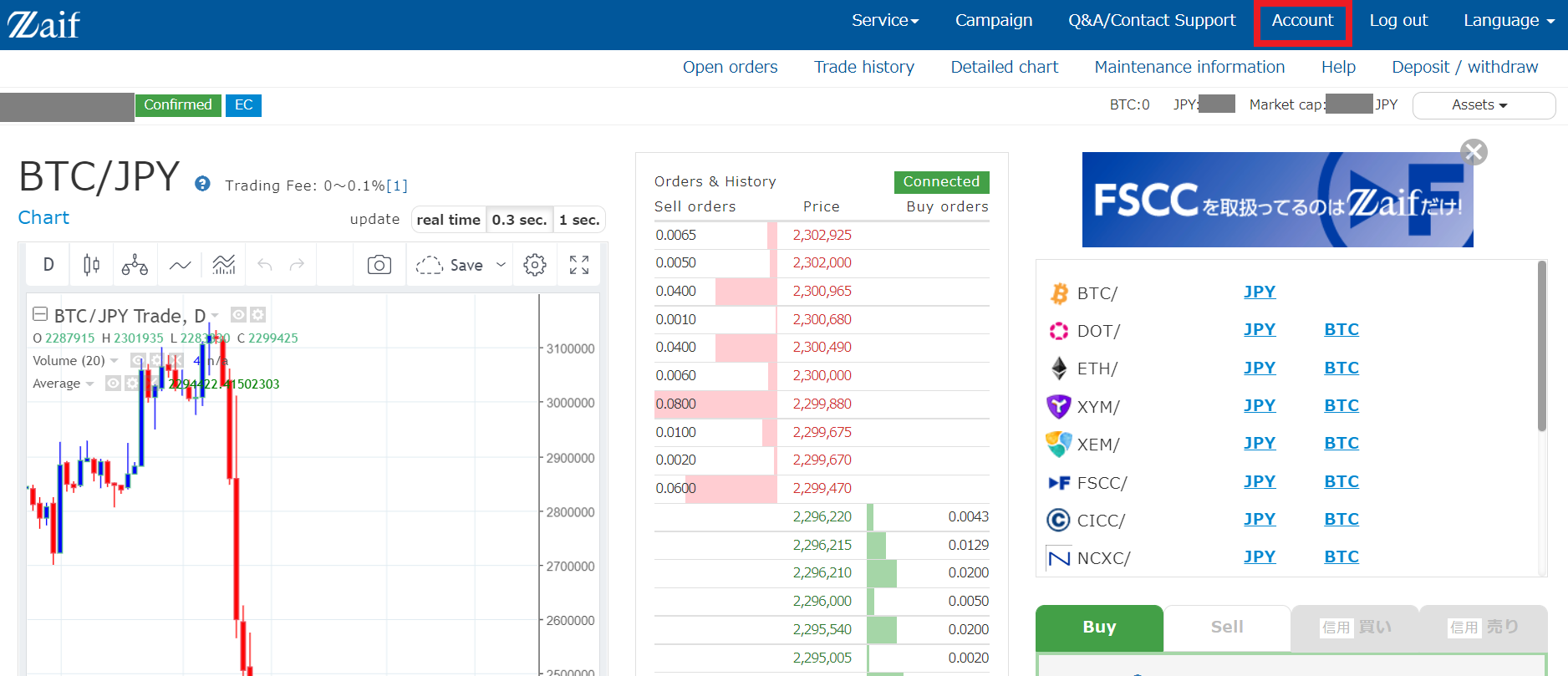
Task: Select the 信用 買い margin buy tab
Action: tap(1355, 628)
